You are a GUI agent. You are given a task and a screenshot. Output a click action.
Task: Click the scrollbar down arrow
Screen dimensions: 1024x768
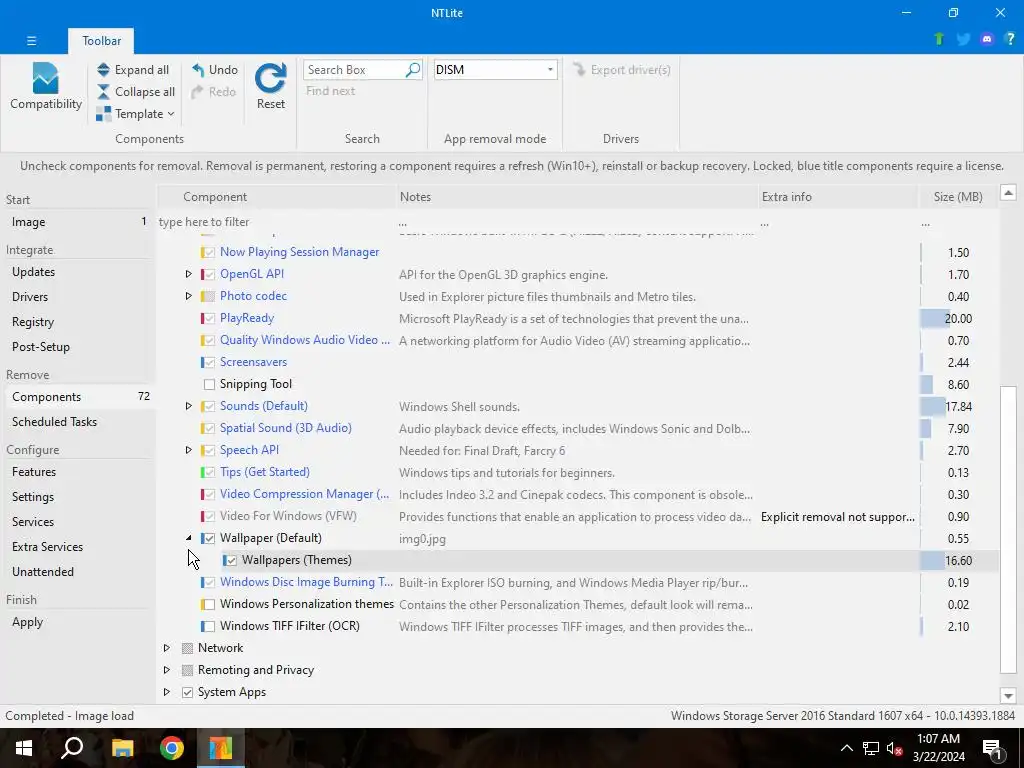tap(1008, 696)
